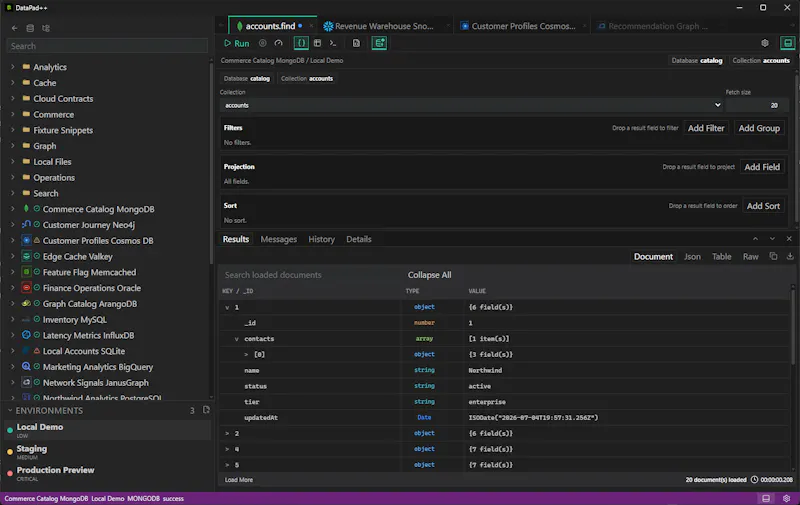Switch results to Raw view
This screenshot has height=505, width=800.
point(750,257)
